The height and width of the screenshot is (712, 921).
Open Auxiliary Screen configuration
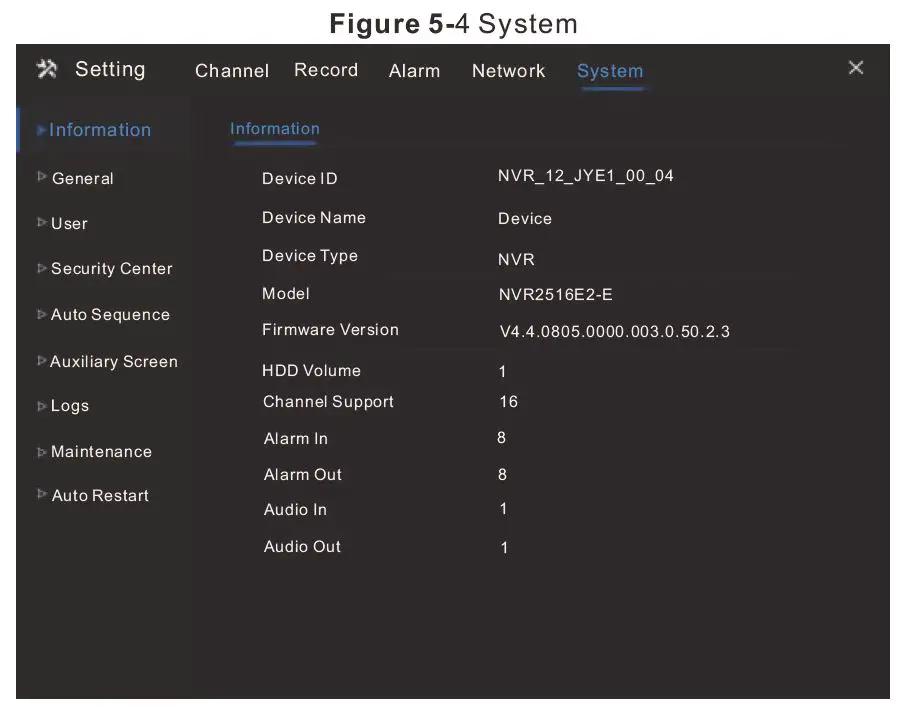click(x=113, y=361)
